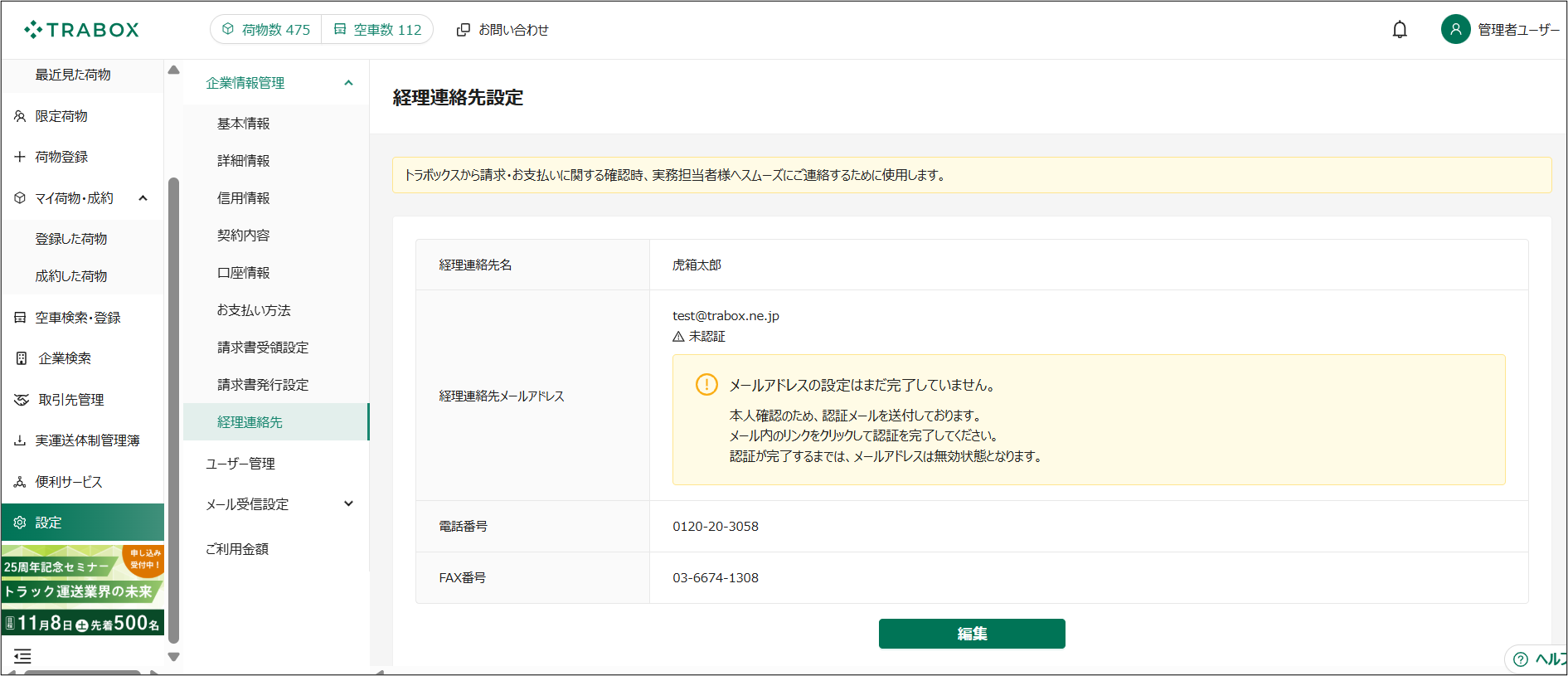Select 経理連絡先 menu item
This screenshot has height=676, width=1568.
click(x=276, y=422)
